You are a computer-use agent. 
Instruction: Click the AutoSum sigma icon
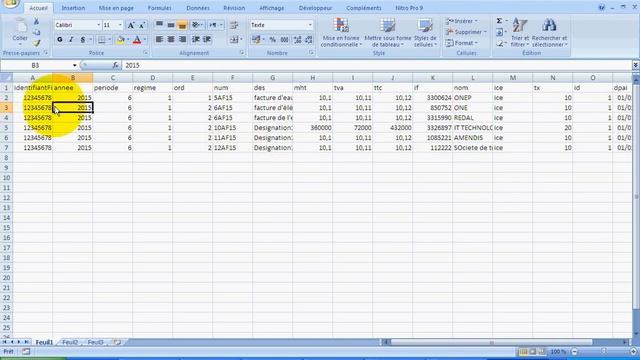(500, 21)
